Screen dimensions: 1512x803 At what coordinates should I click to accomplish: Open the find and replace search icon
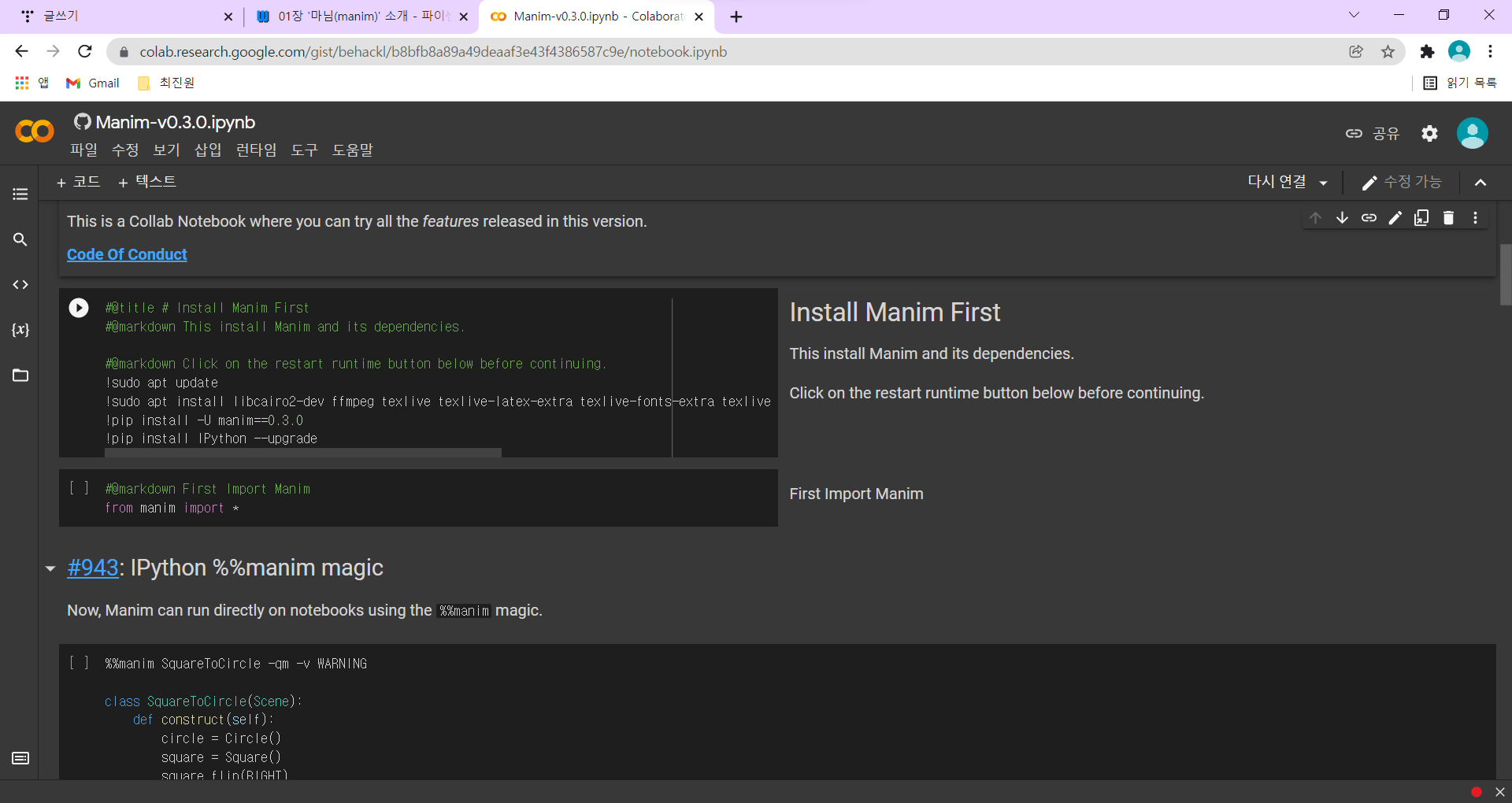point(20,239)
